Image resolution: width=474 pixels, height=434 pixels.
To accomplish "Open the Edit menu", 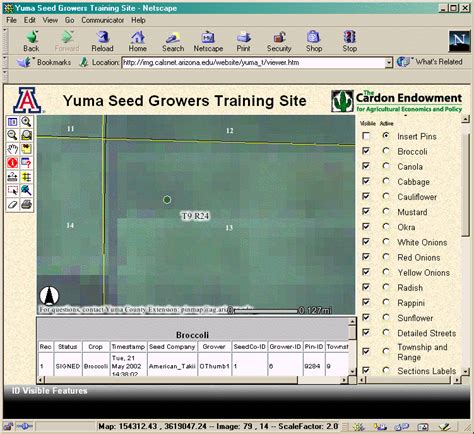I will [29, 20].
